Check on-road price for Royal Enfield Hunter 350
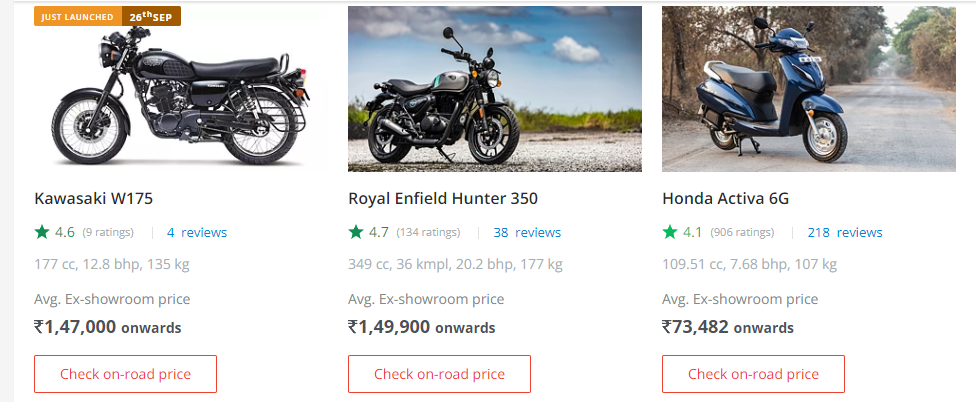Image resolution: width=976 pixels, height=402 pixels. tap(439, 374)
